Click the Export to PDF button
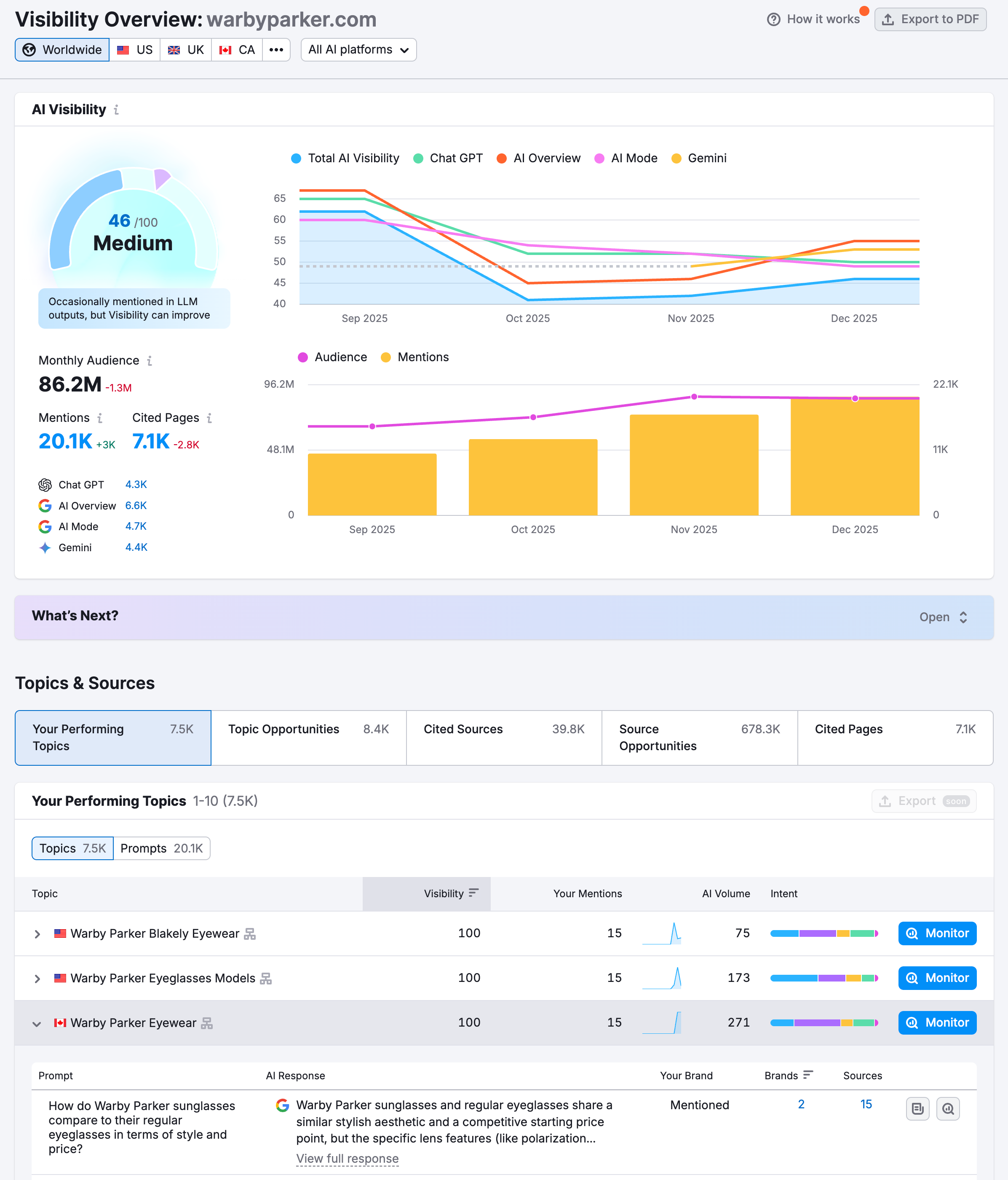The image size is (1008, 1180). [930, 19]
